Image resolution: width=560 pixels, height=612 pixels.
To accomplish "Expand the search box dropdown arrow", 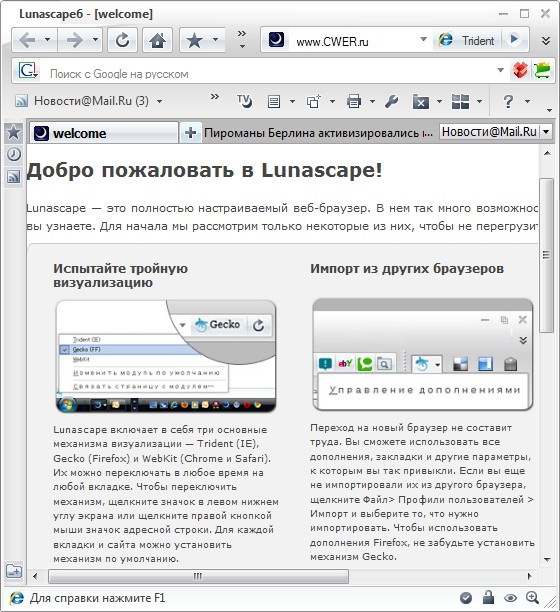I will tap(500, 70).
